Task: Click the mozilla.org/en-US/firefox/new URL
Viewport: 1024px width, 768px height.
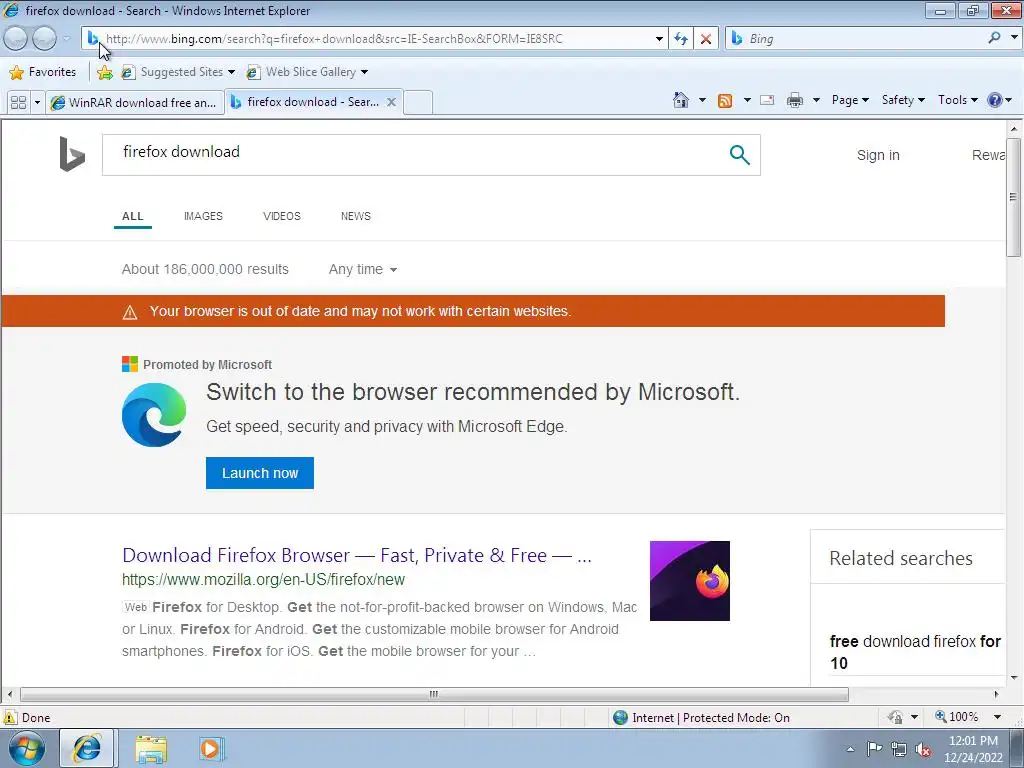Action: pos(263,579)
